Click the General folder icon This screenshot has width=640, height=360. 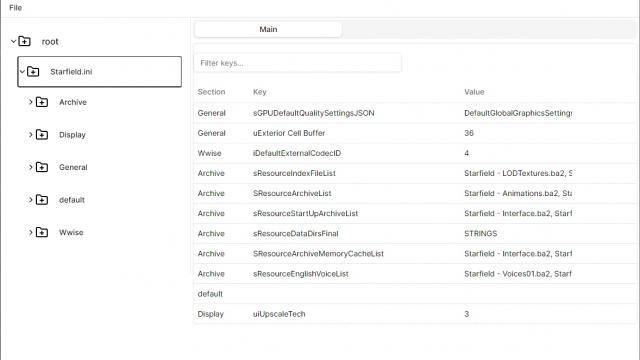click(x=42, y=167)
